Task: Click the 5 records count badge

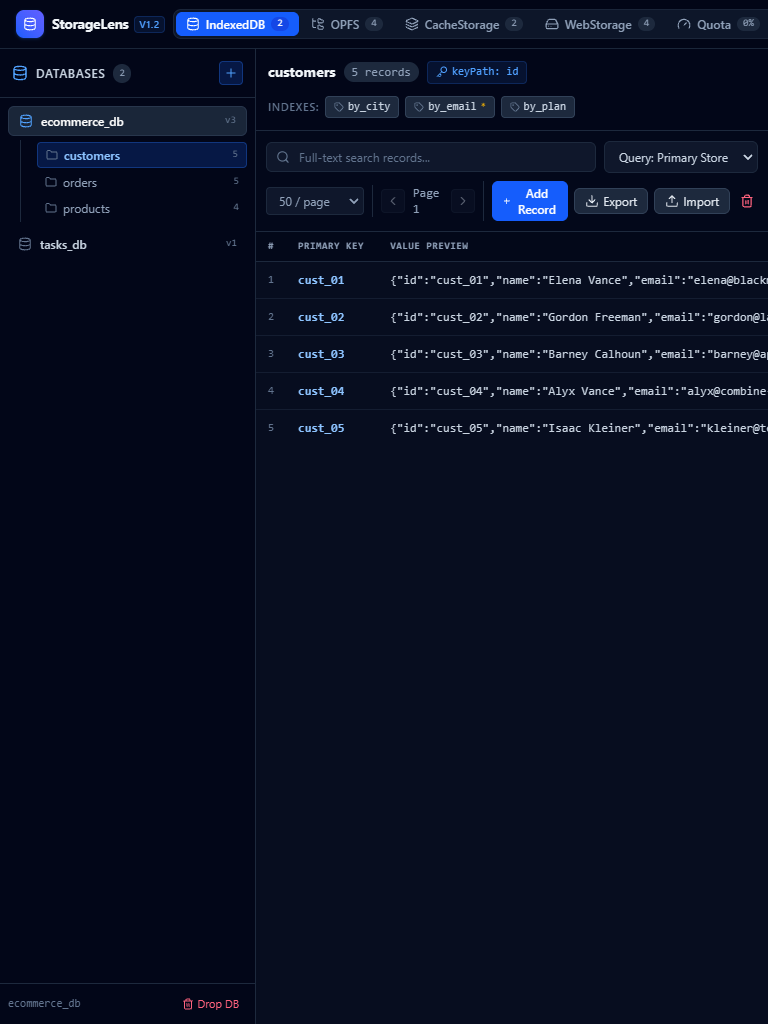Action: pos(381,72)
